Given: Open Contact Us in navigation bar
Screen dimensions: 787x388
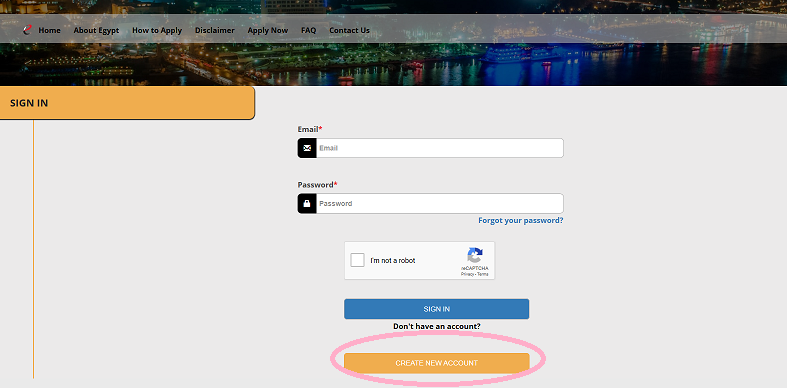Looking at the screenshot, I should click(349, 30).
